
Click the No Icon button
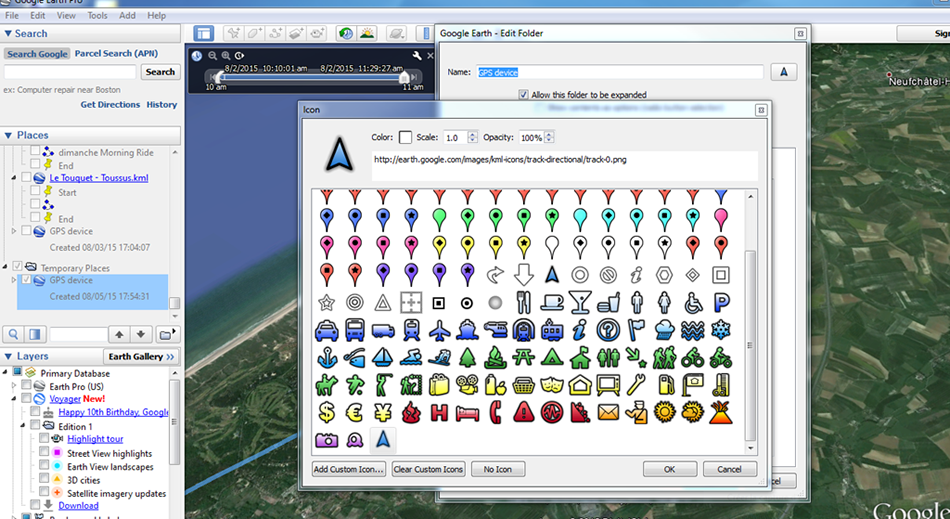point(497,469)
